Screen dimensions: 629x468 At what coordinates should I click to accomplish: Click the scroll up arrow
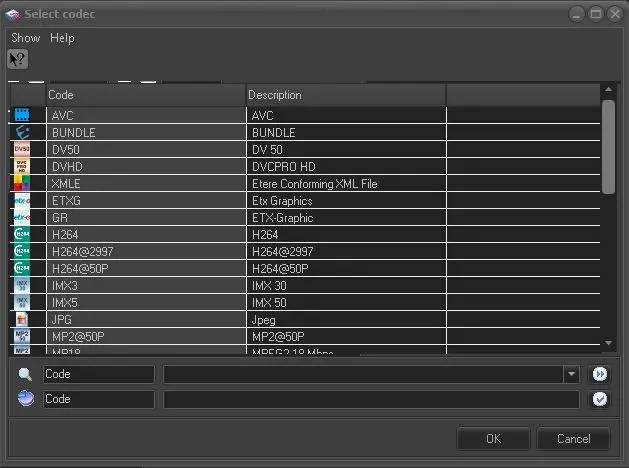609,89
